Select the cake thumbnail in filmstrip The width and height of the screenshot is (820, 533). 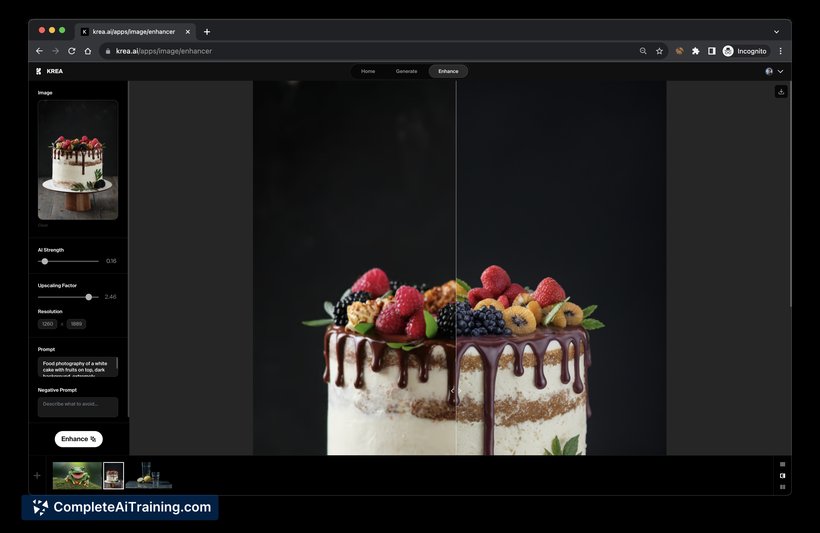pos(113,475)
